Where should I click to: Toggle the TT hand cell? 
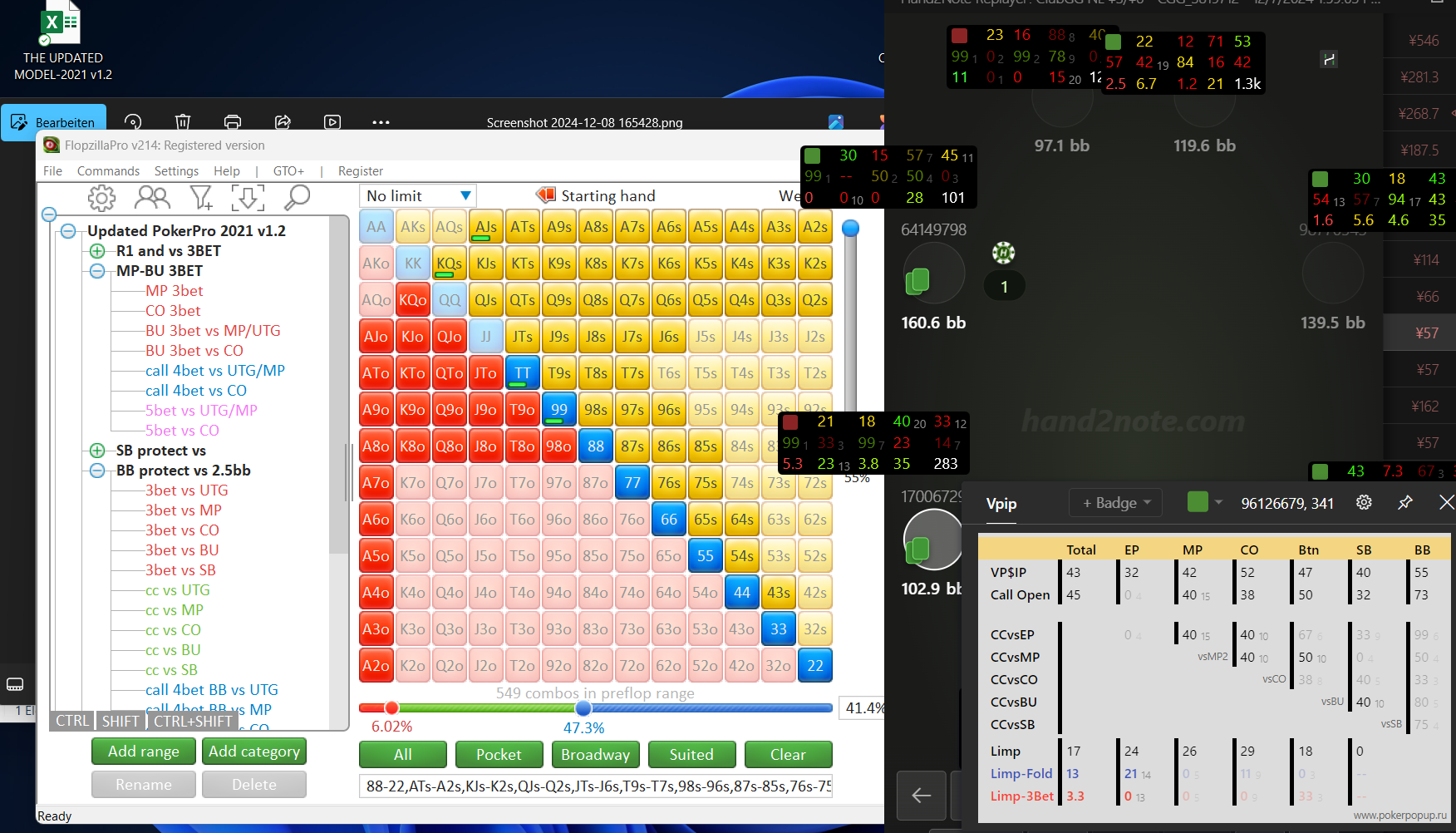click(x=522, y=373)
